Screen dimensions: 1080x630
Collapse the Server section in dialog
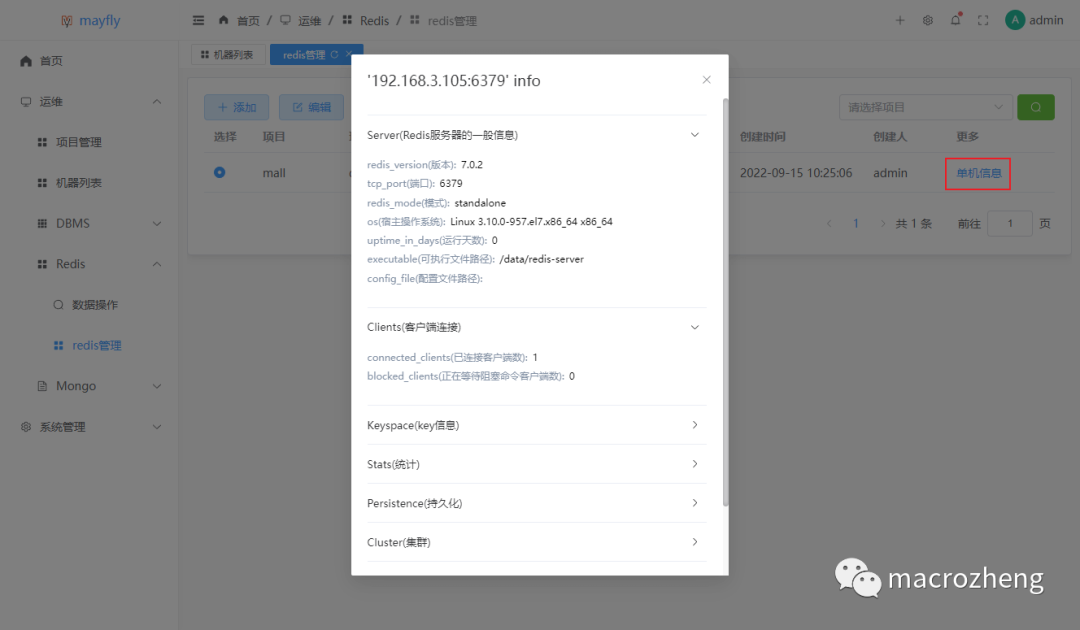[695, 134]
